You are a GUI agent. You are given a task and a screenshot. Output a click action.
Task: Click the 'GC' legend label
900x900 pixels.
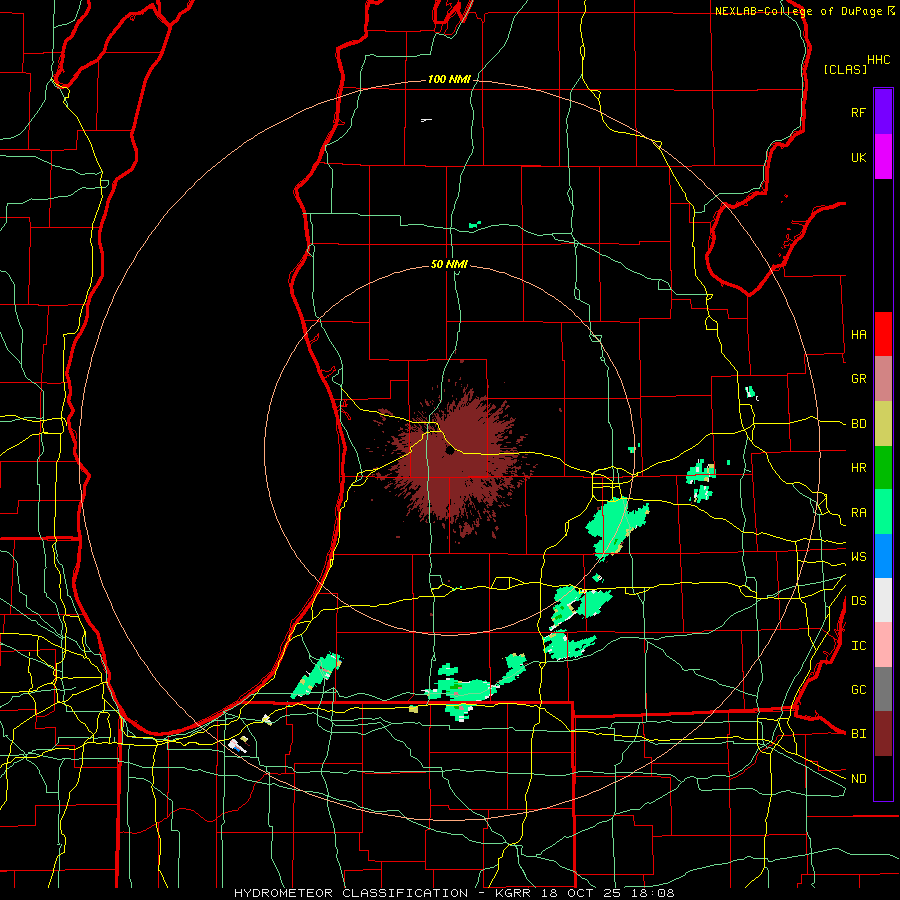tap(858, 689)
